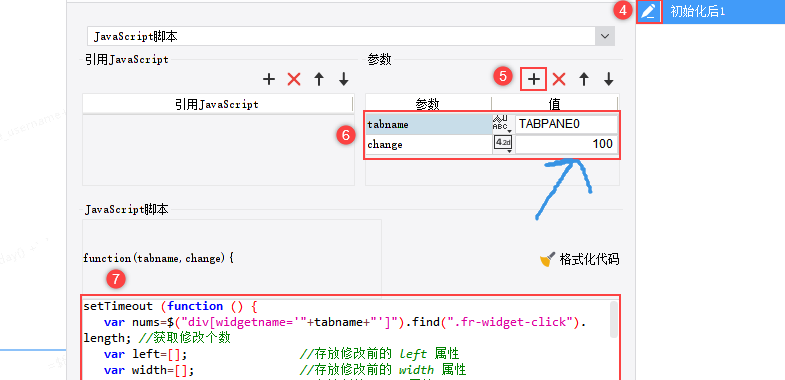Open the JavaScript脚本 type dropdown
This screenshot has width=785, height=380.
[605, 36]
